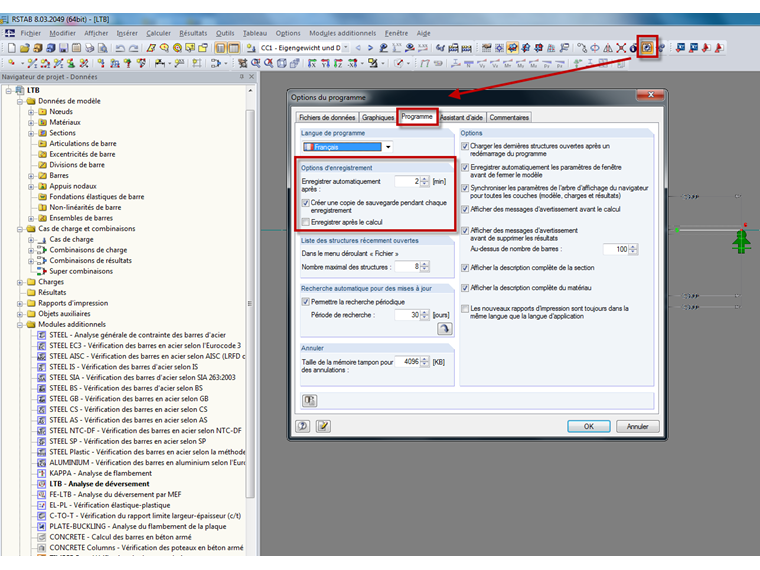
Task: Toggle 'Afficher la description complète de la section'
Action: (465, 268)
